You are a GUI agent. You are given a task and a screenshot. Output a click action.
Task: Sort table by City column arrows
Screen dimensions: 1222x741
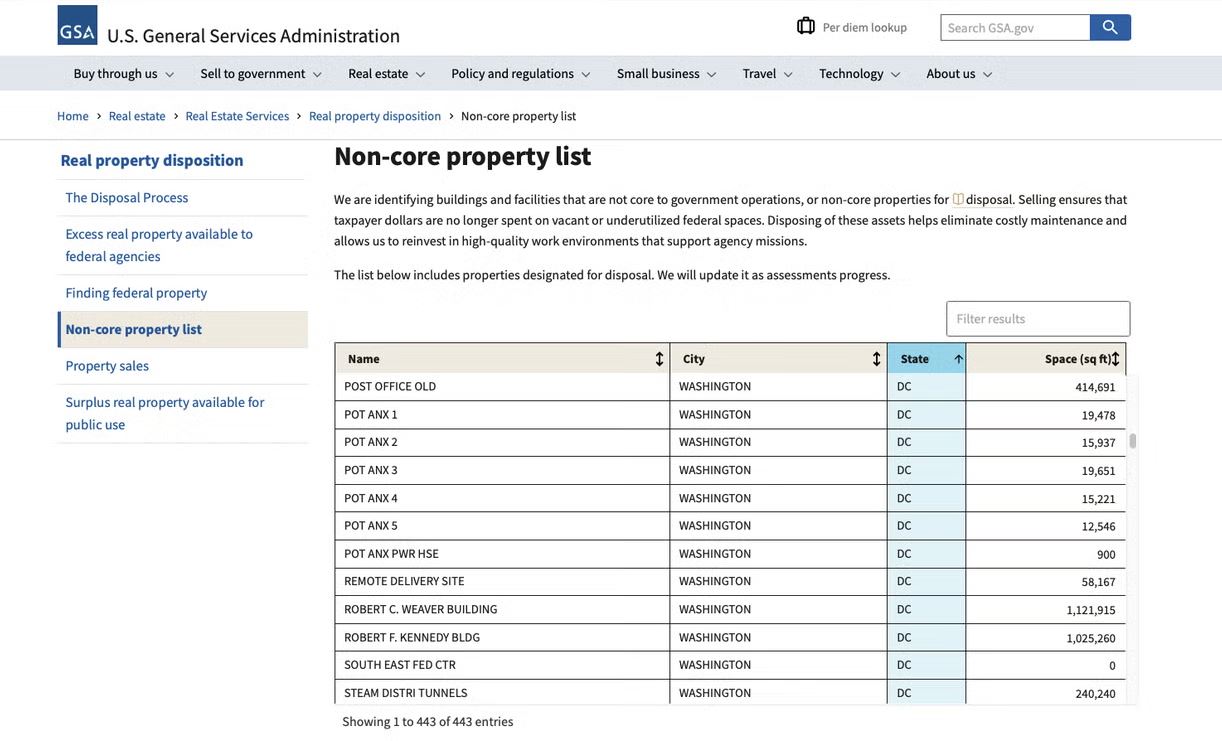[876, 359]
